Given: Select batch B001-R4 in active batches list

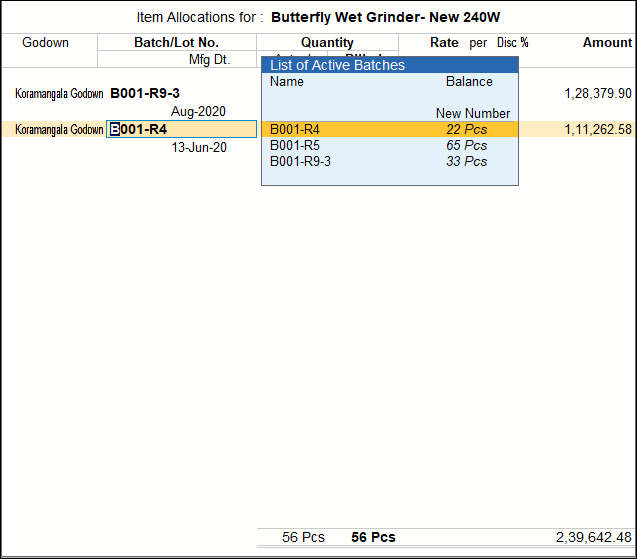Looking at the screenshot, I should 390,129.
